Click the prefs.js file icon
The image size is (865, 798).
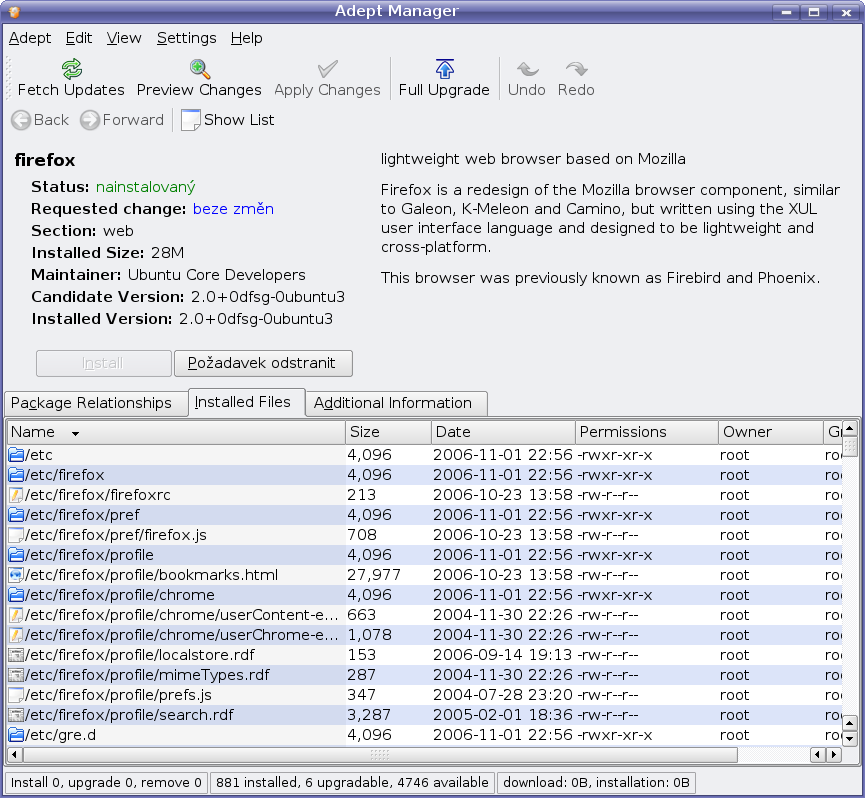tap(16, 695)
